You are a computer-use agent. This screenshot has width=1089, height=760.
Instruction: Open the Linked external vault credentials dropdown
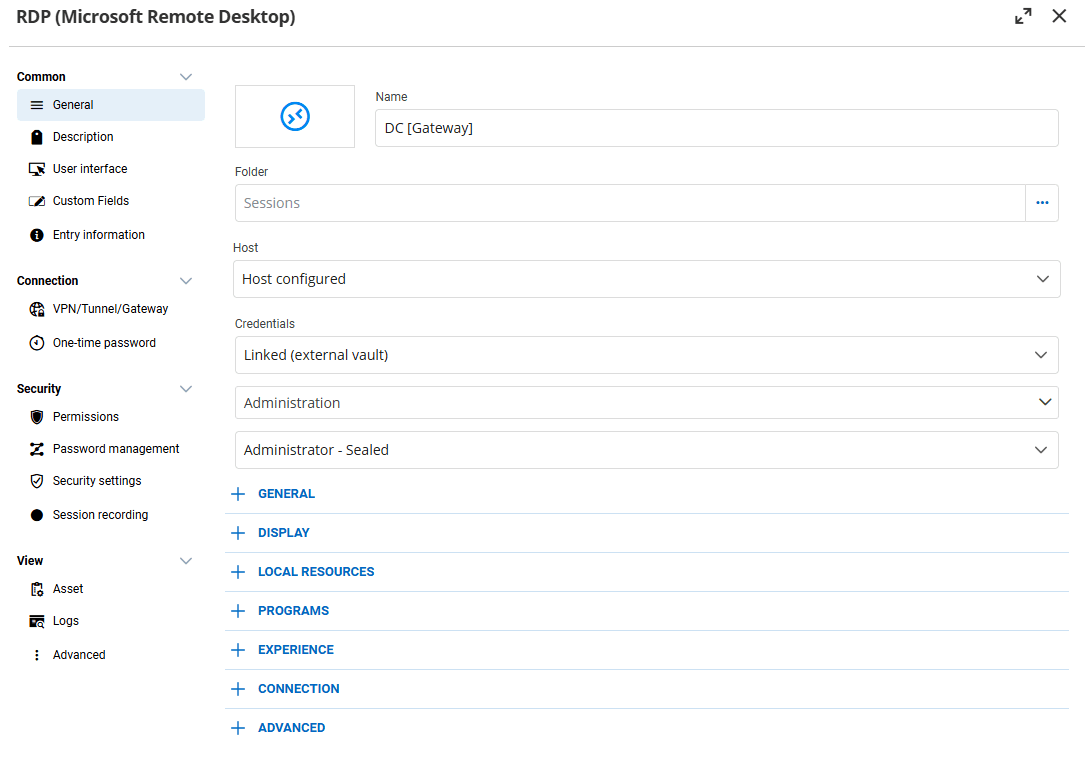tap(647, 355)
